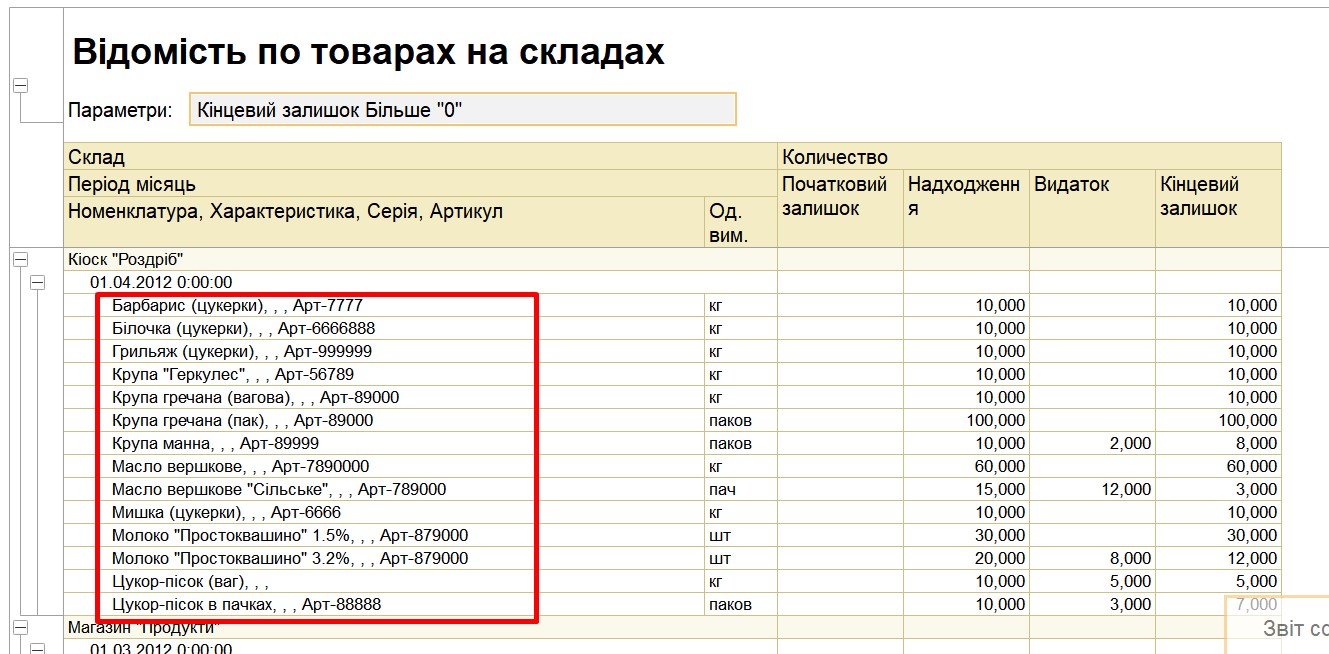This screenshot has height=654, width=1329.
Task: Click Кінцевий залишок 100,000 for Крупа гречана (пак)
Action: point(1218,421)
